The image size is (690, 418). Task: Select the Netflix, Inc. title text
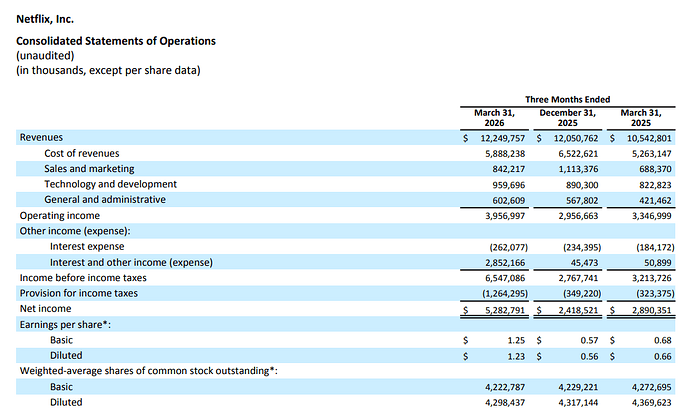pyautogui.click(x=45, y=19)
